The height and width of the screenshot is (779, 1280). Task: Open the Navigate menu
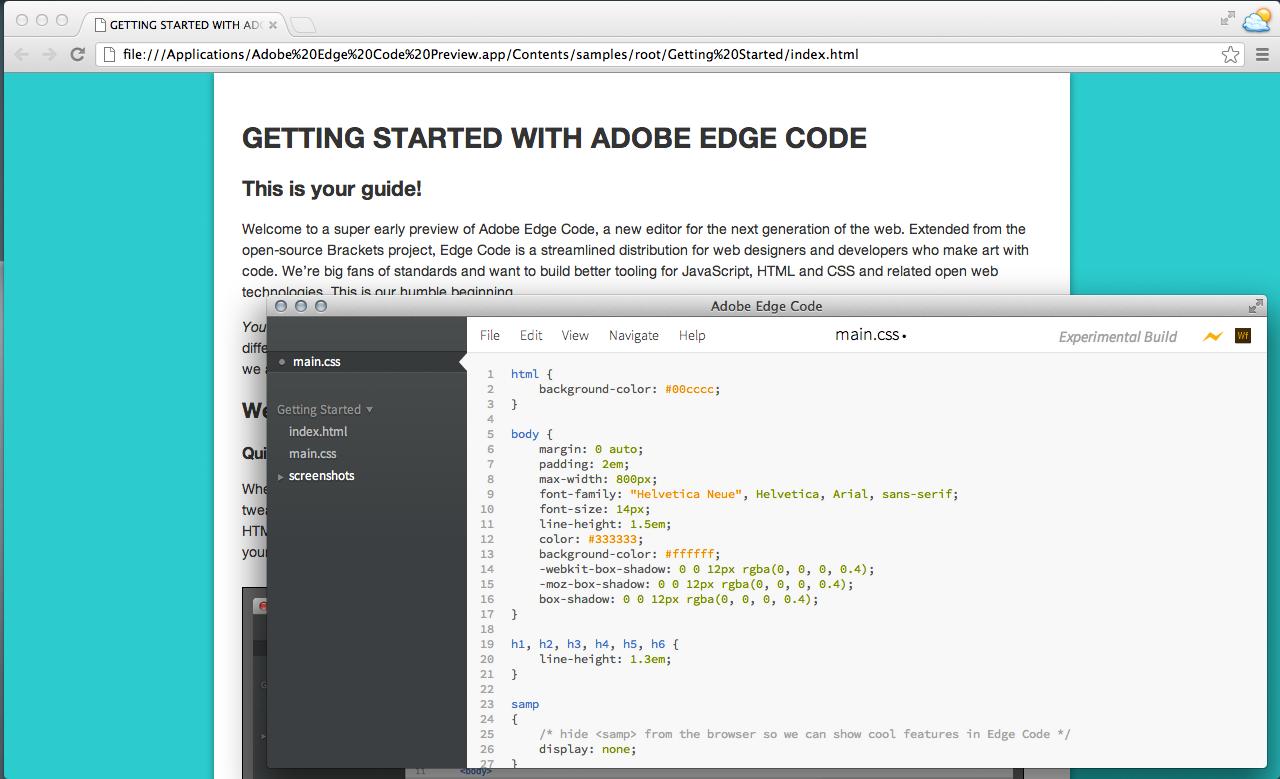pos(633,335)
